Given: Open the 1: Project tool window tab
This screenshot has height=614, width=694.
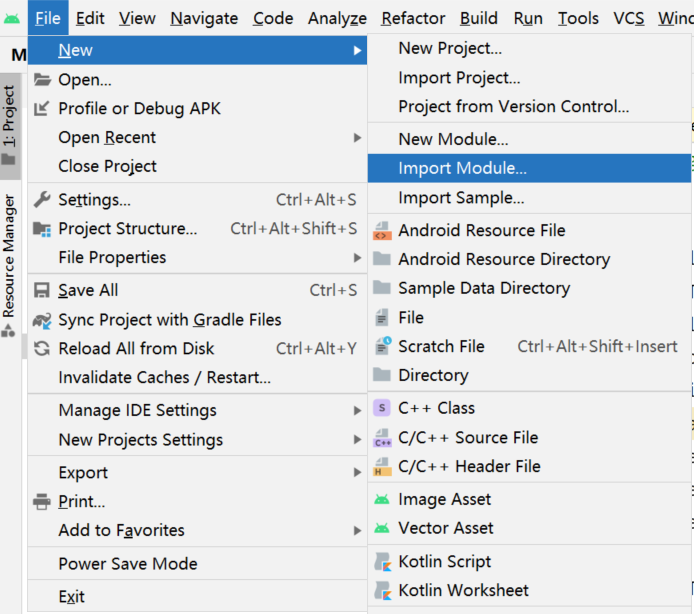Looking at the screenshot, I should click(10, 127).
